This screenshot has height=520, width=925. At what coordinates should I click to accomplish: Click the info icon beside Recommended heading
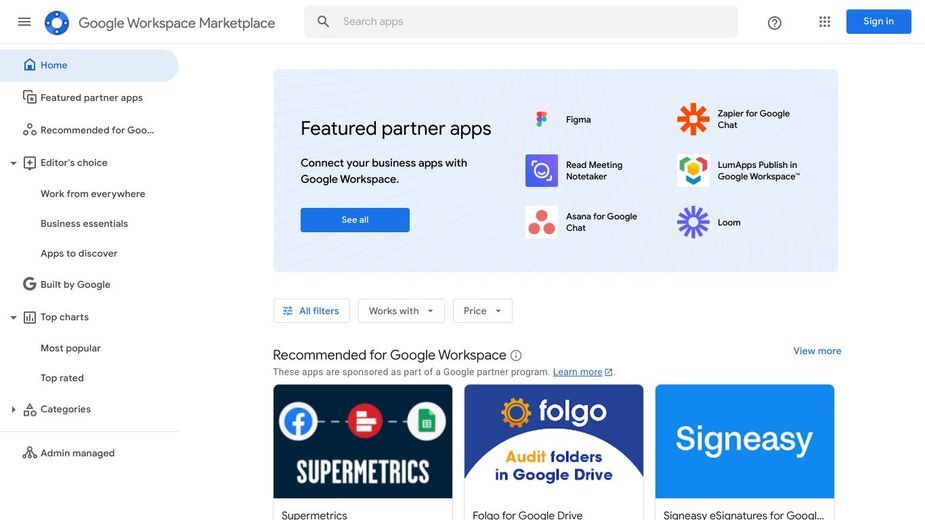(x=516, y=355)
